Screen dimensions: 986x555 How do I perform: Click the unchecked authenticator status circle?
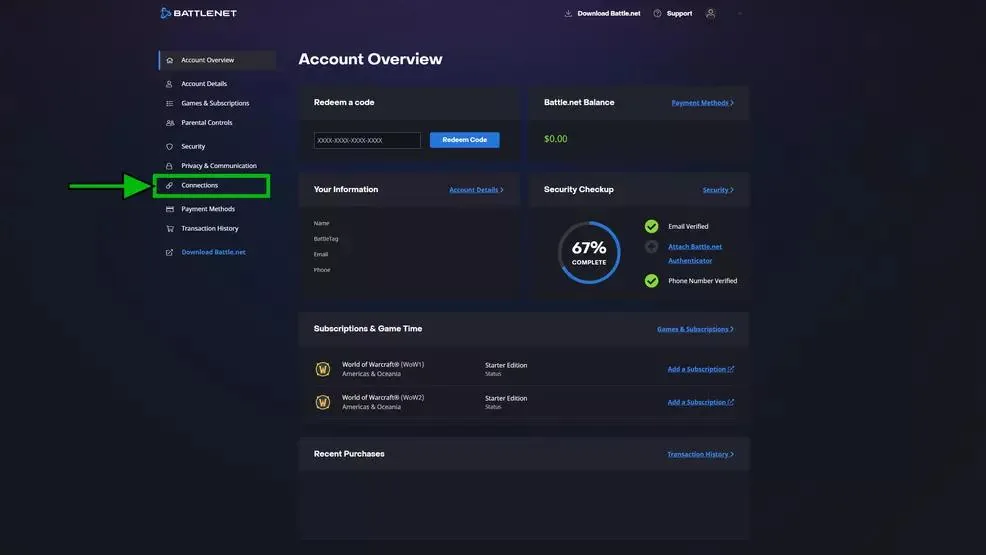pyautogui.click(x=651, y=247)
